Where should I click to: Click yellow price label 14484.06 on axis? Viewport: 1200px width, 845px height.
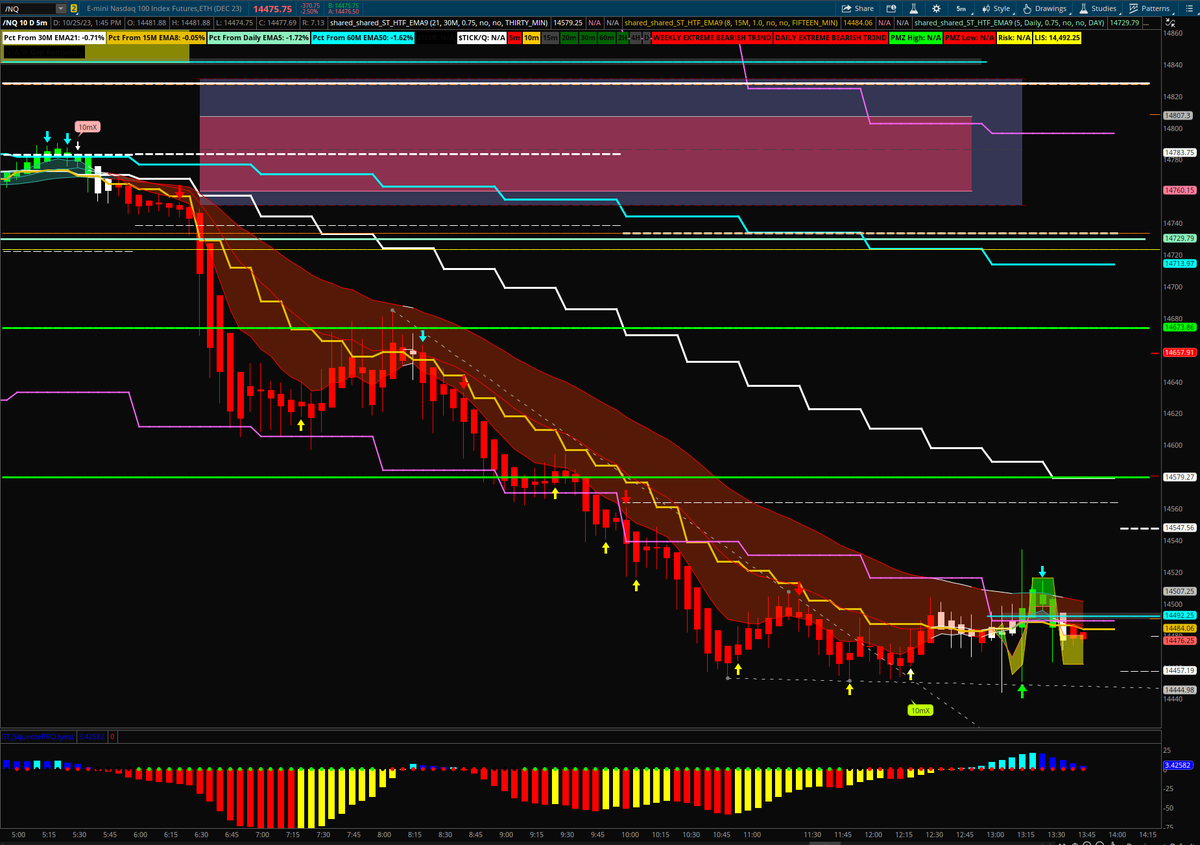(1180, 628)
